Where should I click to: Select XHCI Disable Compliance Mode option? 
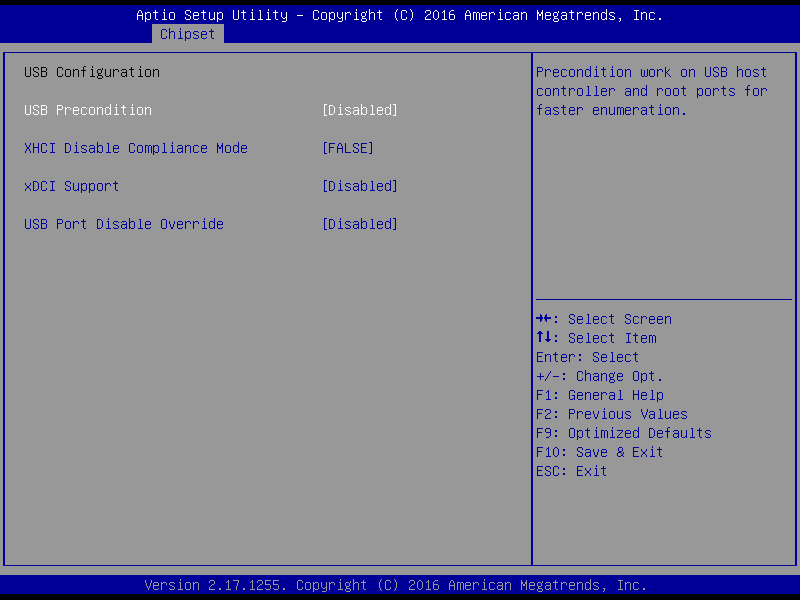136,148
